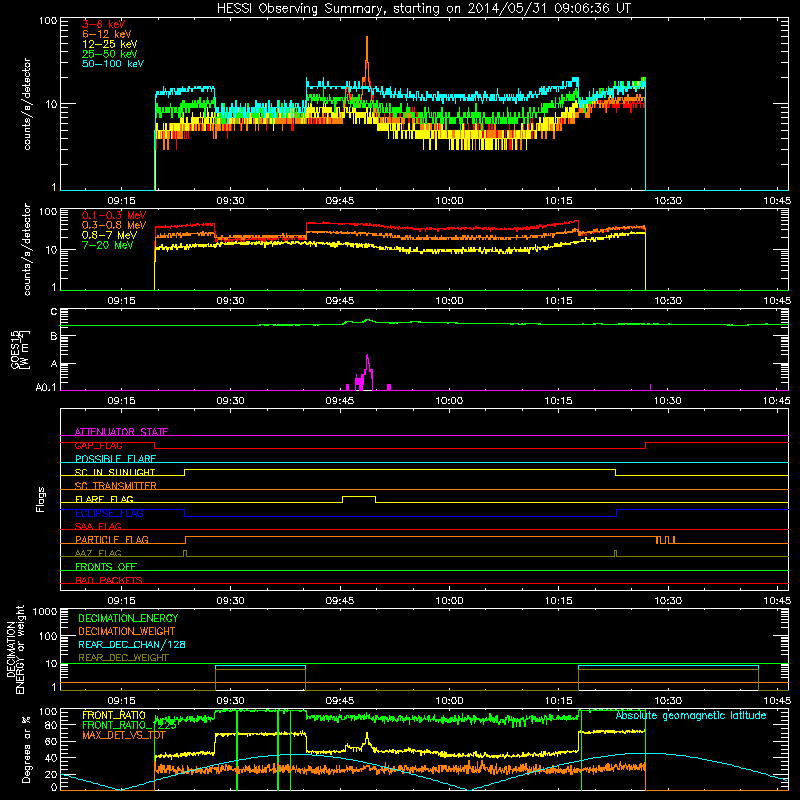Select the 6-12 keV legend label
Image resolution: width=800 pixels, height=800 pixels.
(107, 34)
